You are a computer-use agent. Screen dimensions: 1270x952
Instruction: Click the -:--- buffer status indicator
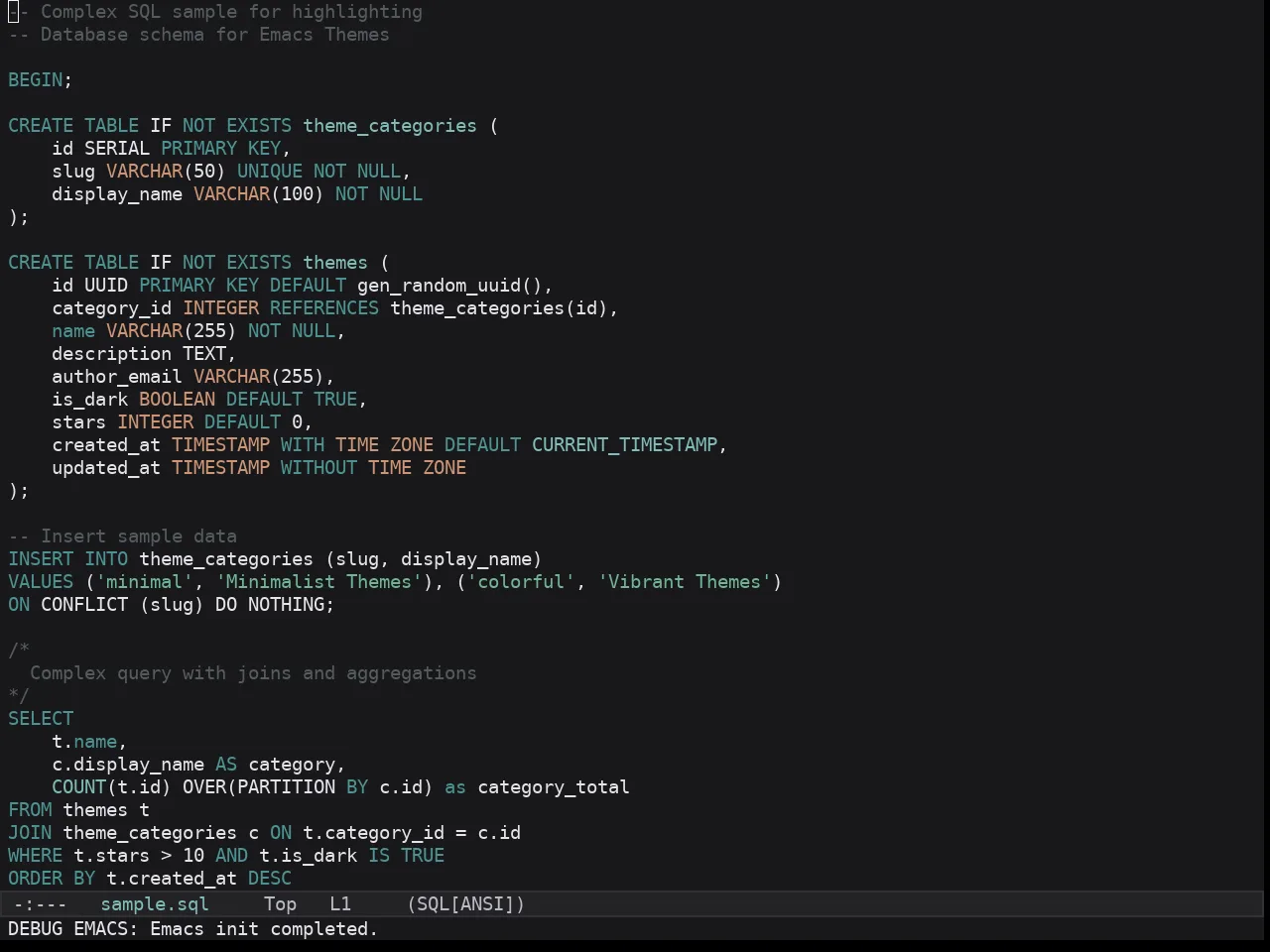[40, 904]
